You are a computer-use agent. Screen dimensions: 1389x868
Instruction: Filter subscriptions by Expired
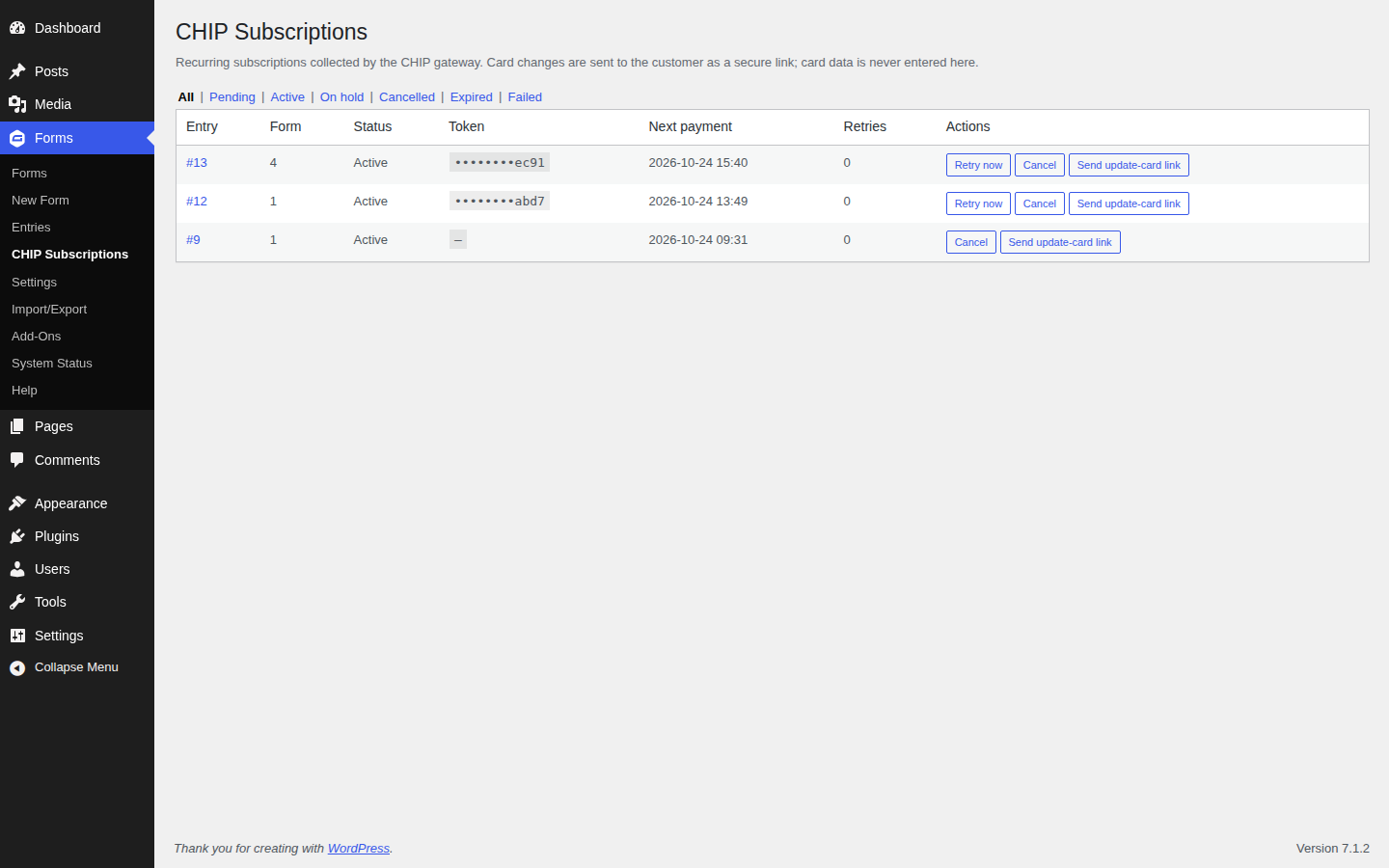click(472, 97)
